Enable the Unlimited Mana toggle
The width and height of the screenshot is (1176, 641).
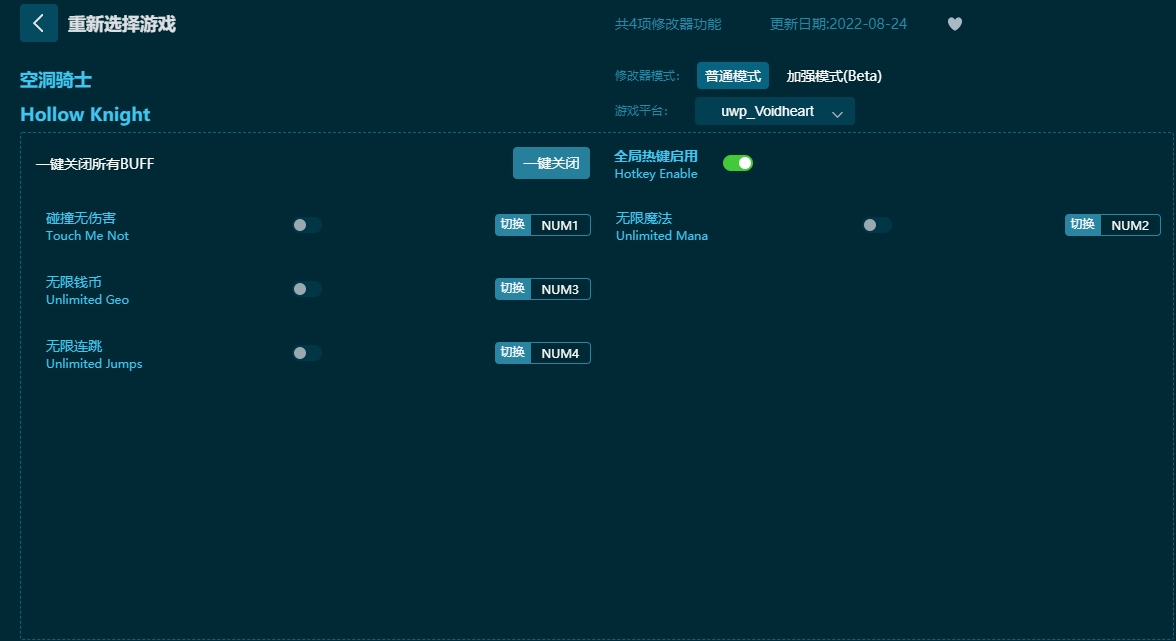click(x=877, y=225)
